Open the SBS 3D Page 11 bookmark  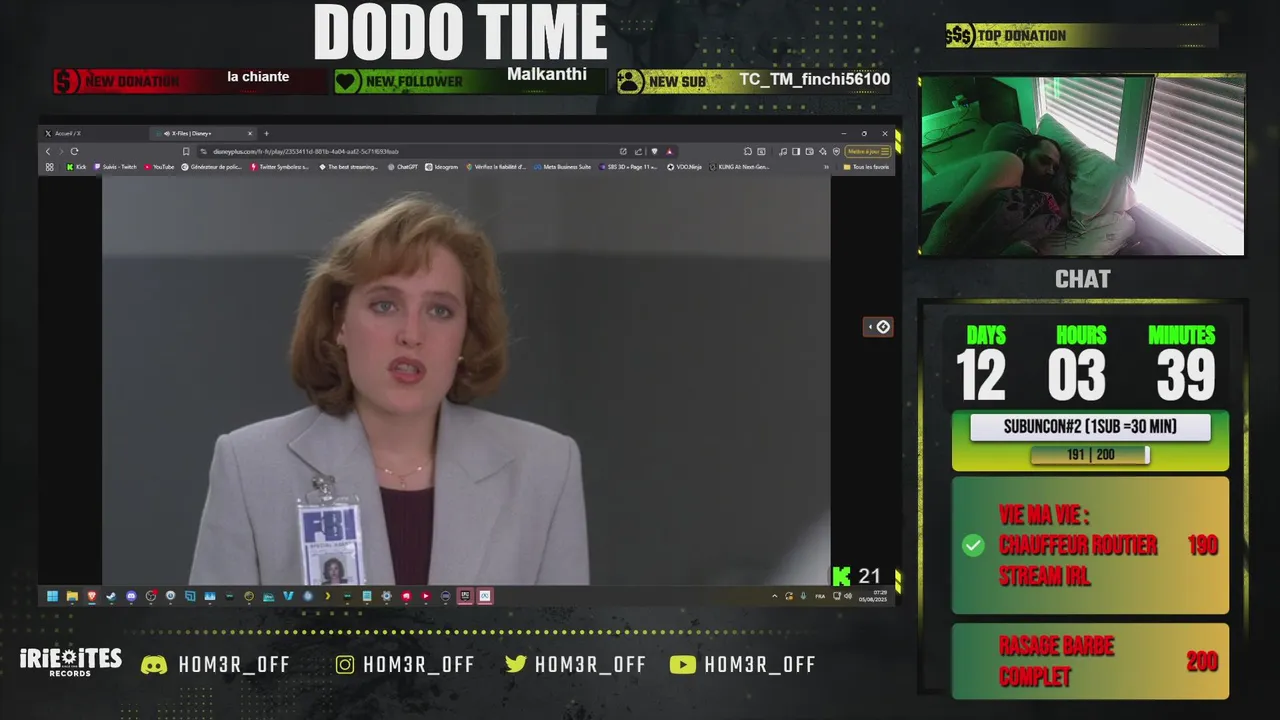coord(628,167)
